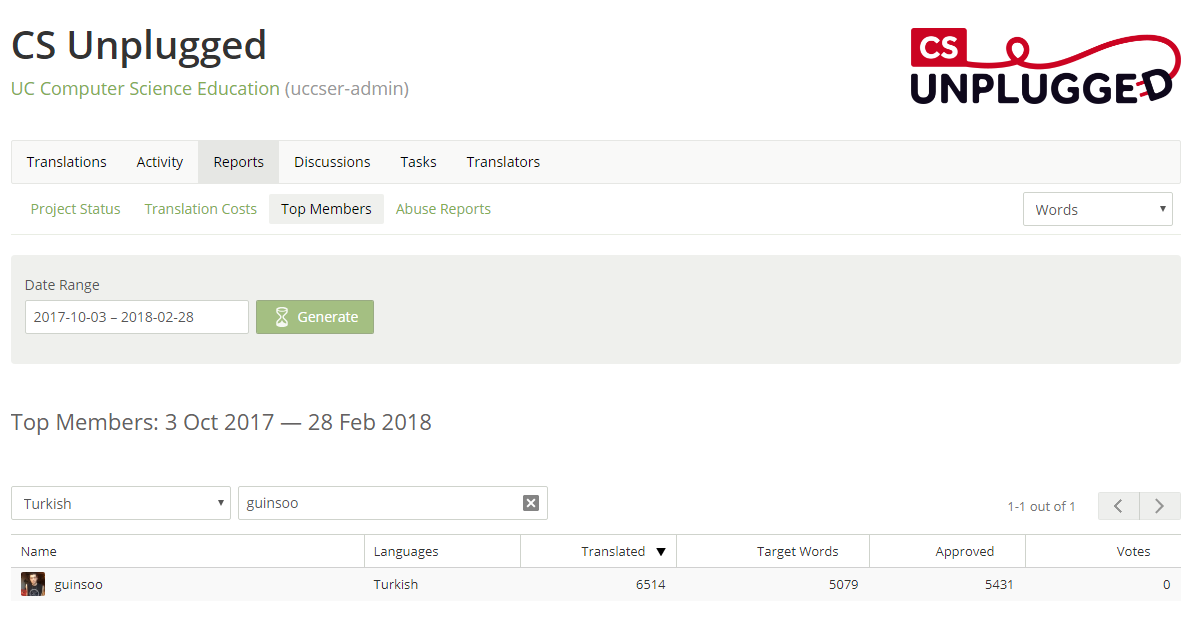Open Abuse Reports link

(x=443, y=209)
